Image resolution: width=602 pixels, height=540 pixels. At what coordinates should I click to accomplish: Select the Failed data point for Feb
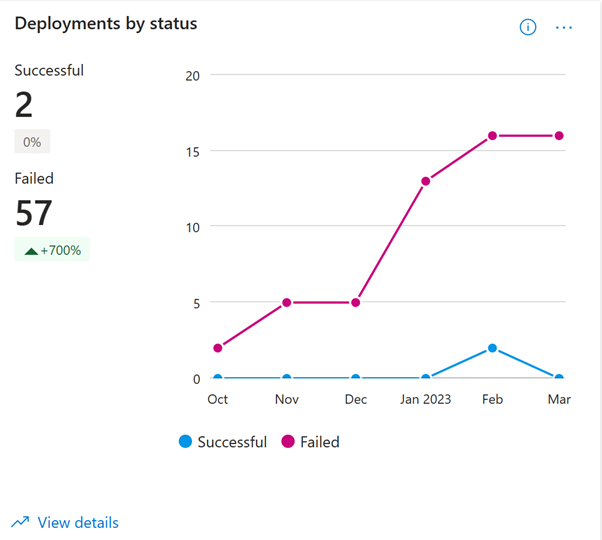[x=493, y=136]
